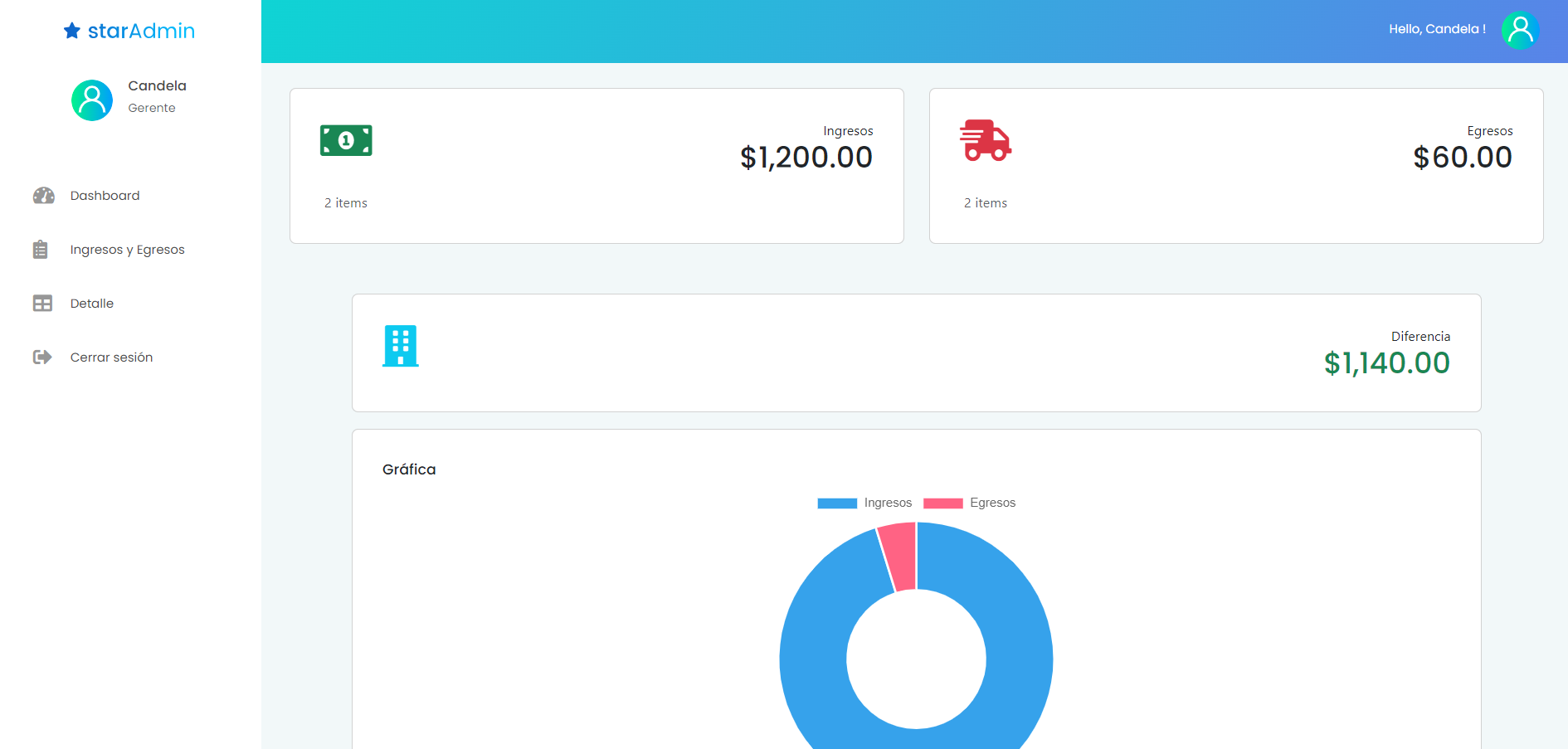Click '2 items' under Ingresos card
This screenshot has height=749, width=1568.
tap(346, 203)
